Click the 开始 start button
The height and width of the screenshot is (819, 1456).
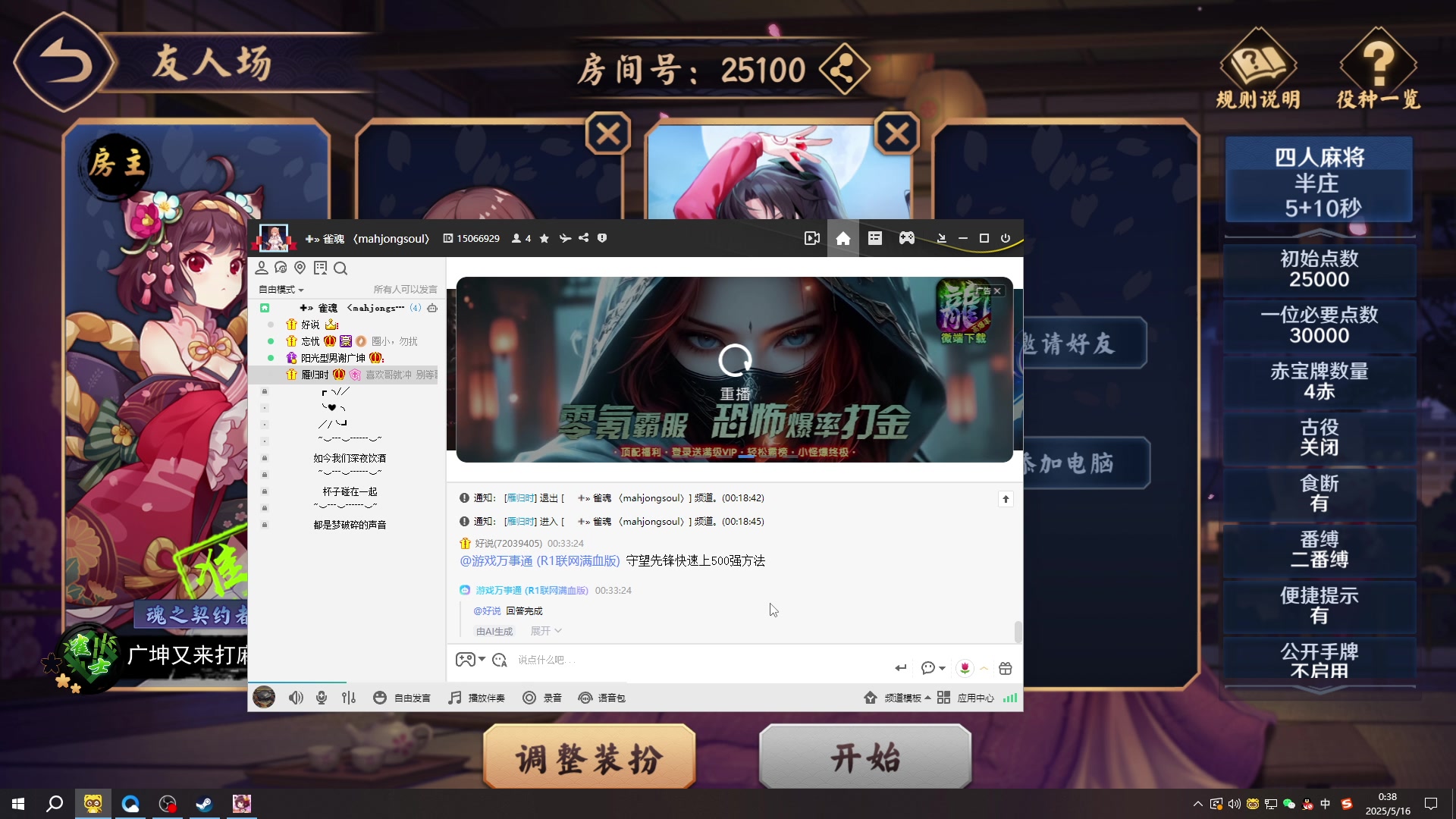[865, 758]
